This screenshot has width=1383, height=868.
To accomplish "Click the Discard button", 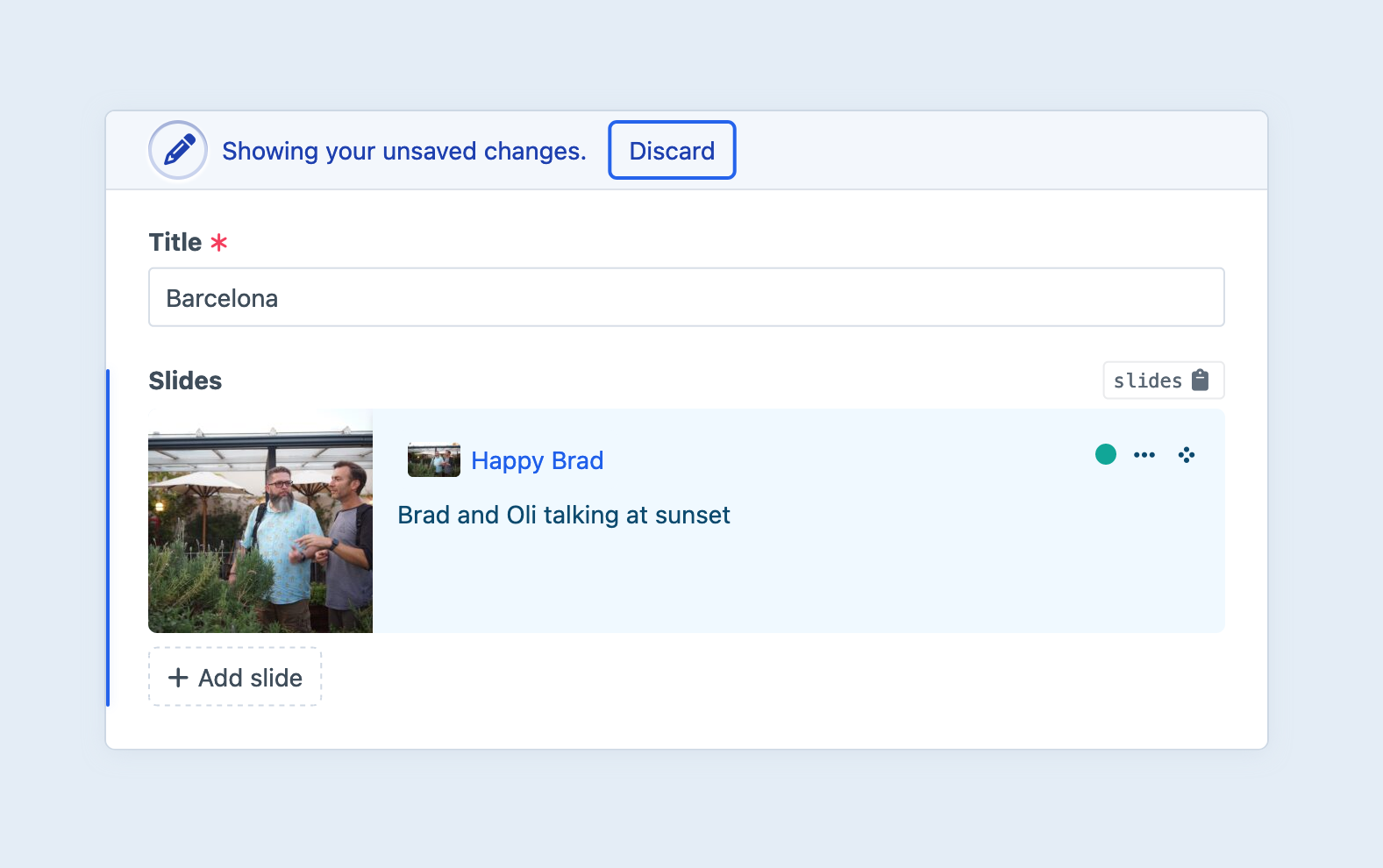I will coord(672,150).
